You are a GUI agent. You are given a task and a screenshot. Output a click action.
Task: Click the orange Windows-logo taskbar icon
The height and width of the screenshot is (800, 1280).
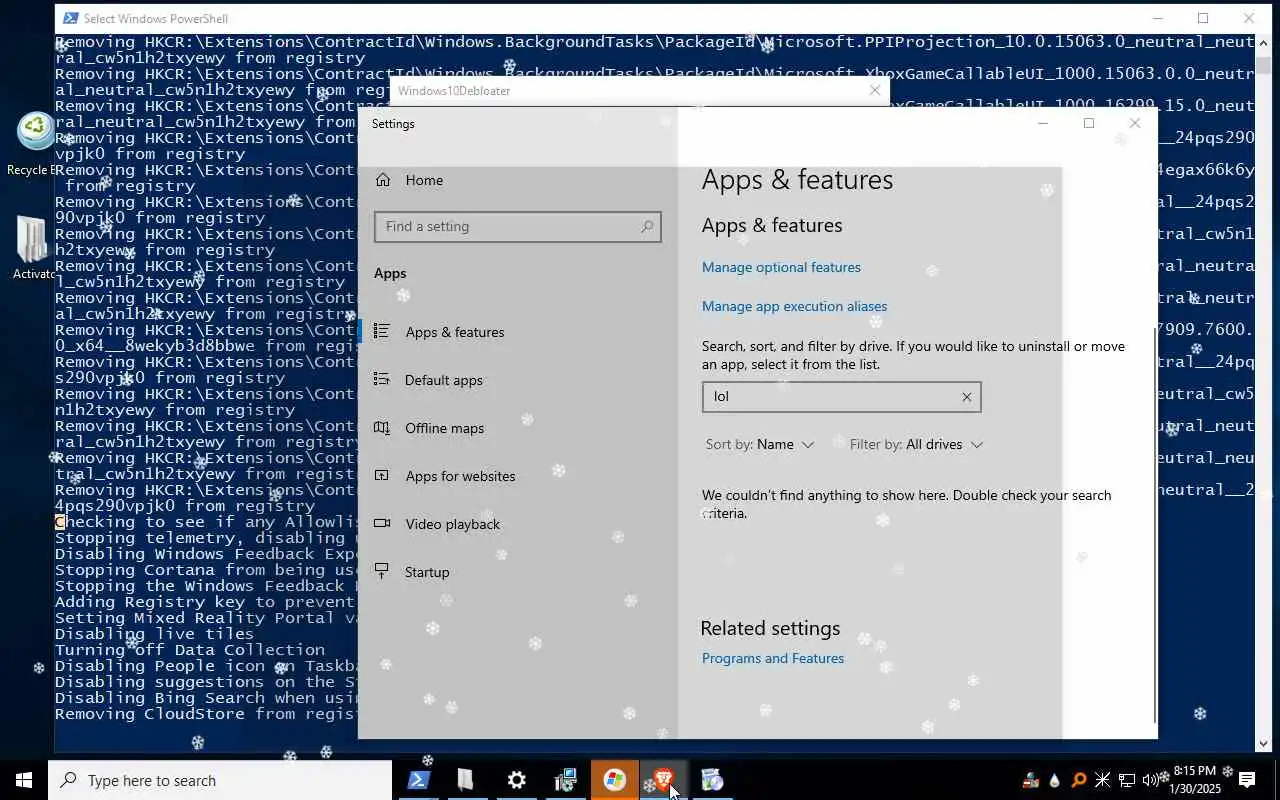pos(614,780)
